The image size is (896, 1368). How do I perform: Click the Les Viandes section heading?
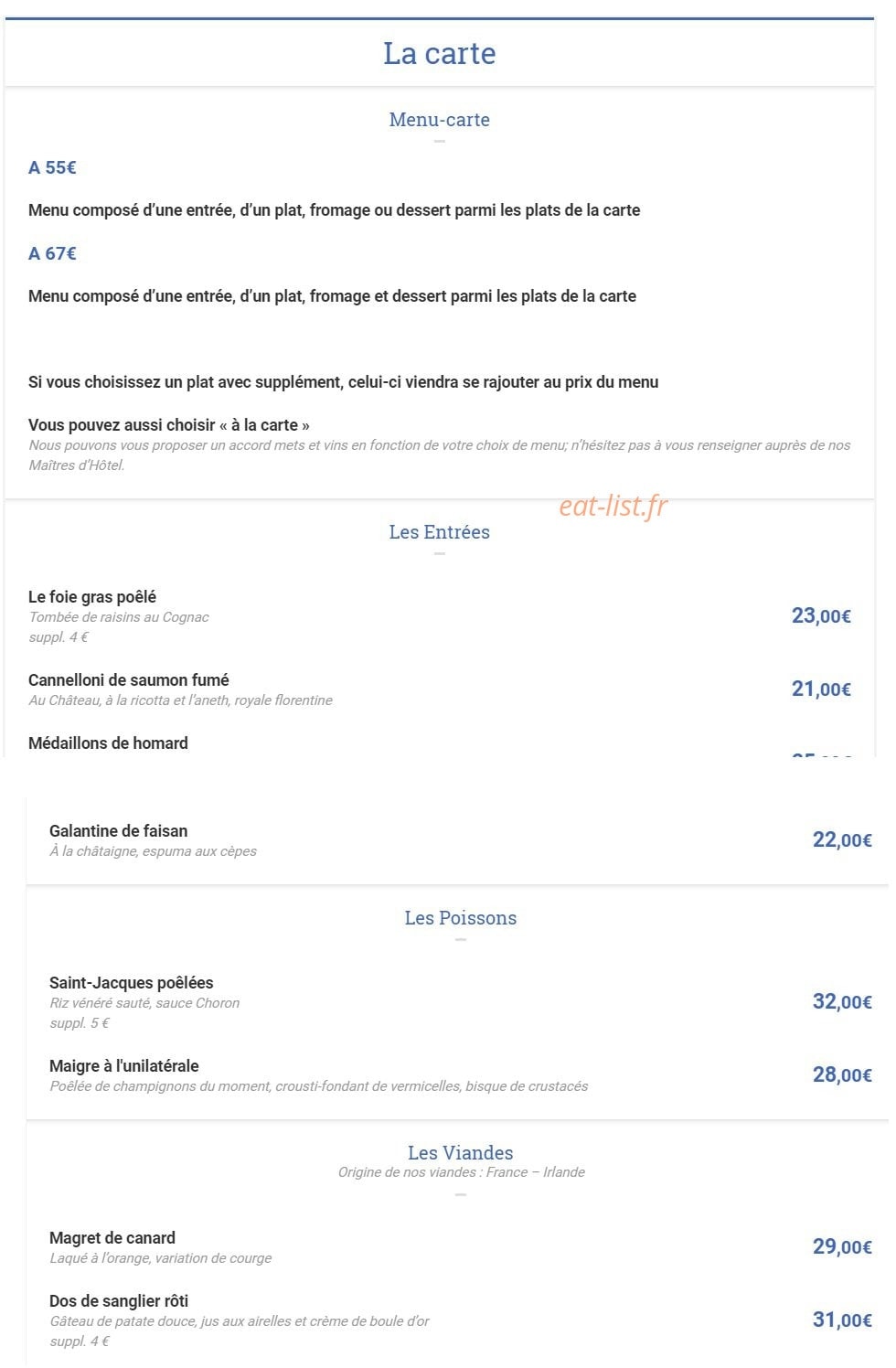(x=461, y=1153)
